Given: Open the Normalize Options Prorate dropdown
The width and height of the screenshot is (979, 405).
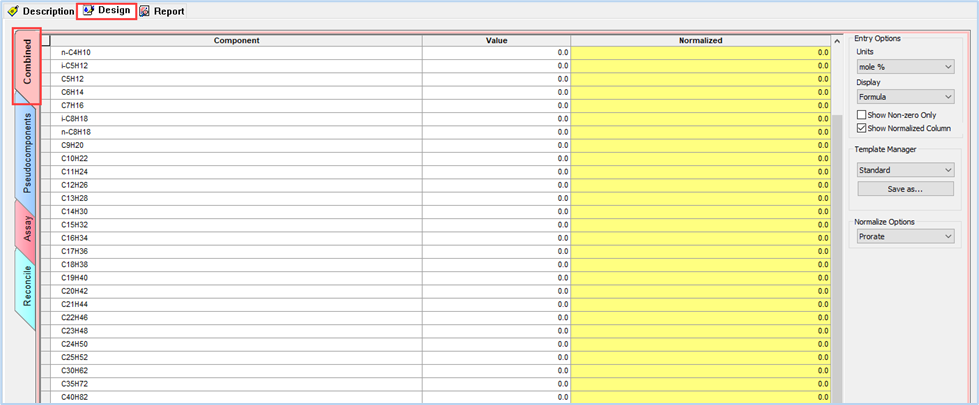Looking at the screenshot, I should (x=905, y=236).
